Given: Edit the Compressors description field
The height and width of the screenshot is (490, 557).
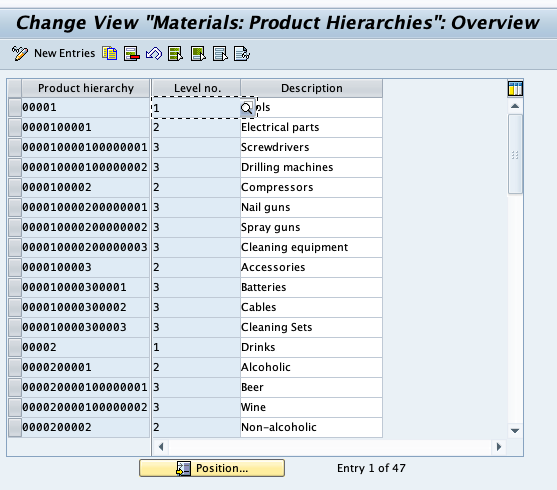Looking at the screenshot, I should tap(312, 188).
